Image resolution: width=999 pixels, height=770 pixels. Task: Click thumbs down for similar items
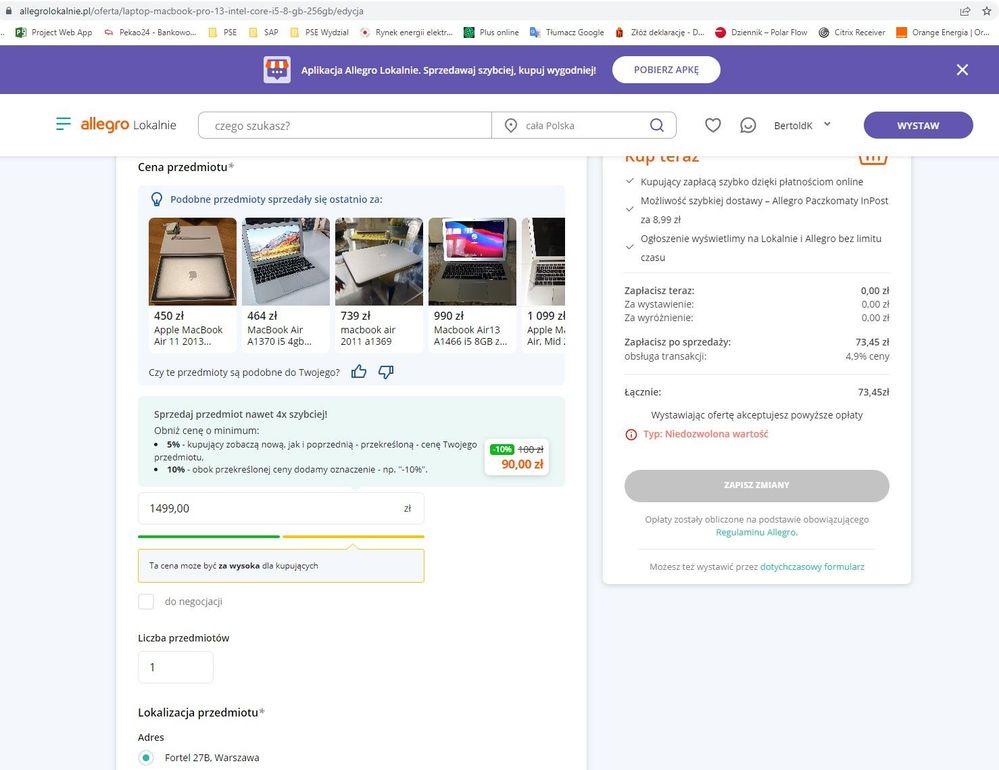click(386, 372)
